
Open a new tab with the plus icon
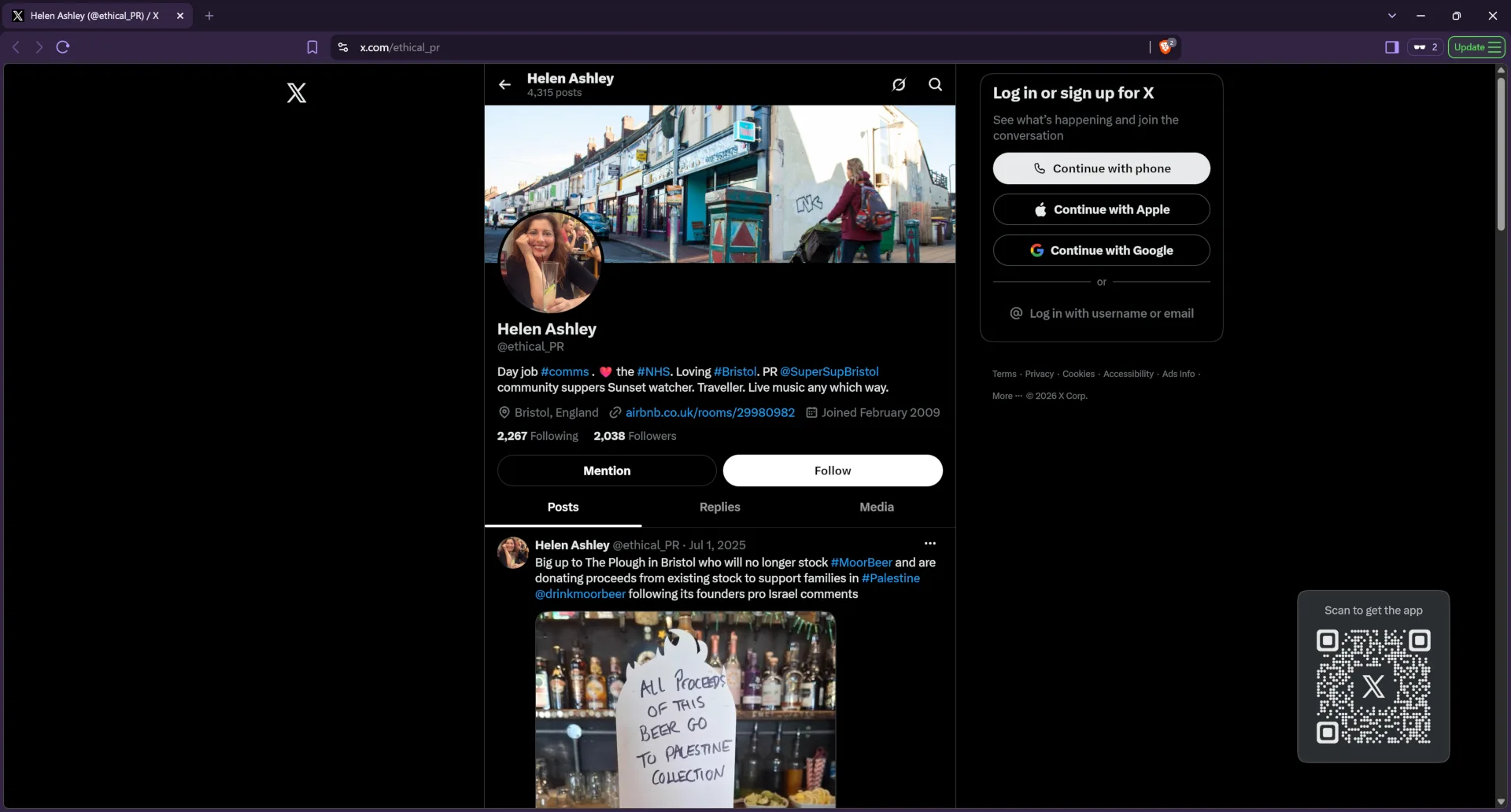[209, 16]
